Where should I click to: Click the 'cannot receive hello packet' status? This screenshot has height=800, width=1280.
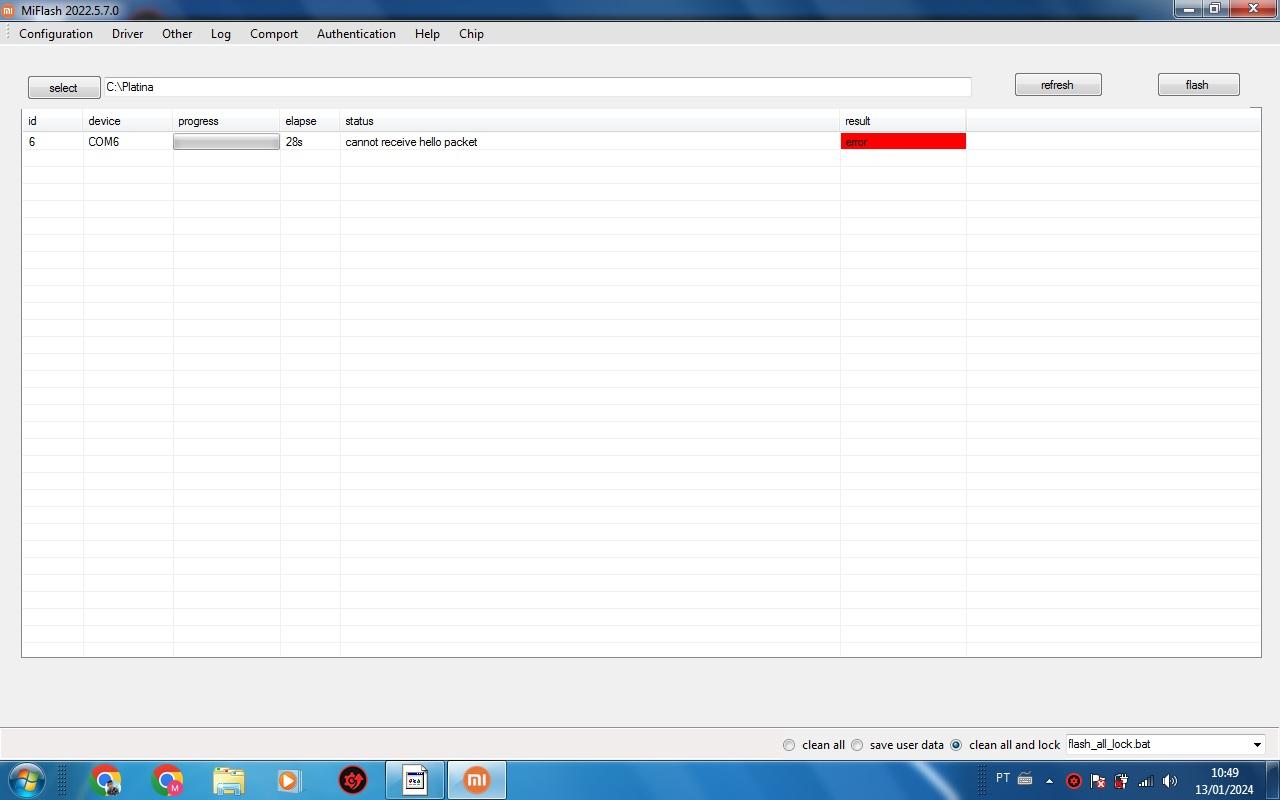tap(411, 142)
